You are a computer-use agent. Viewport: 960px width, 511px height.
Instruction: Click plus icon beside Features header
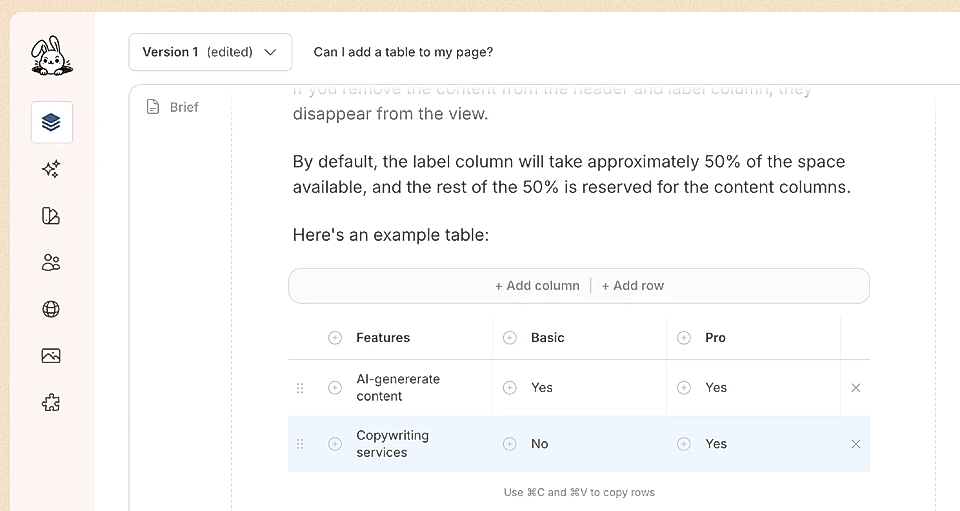335,338
